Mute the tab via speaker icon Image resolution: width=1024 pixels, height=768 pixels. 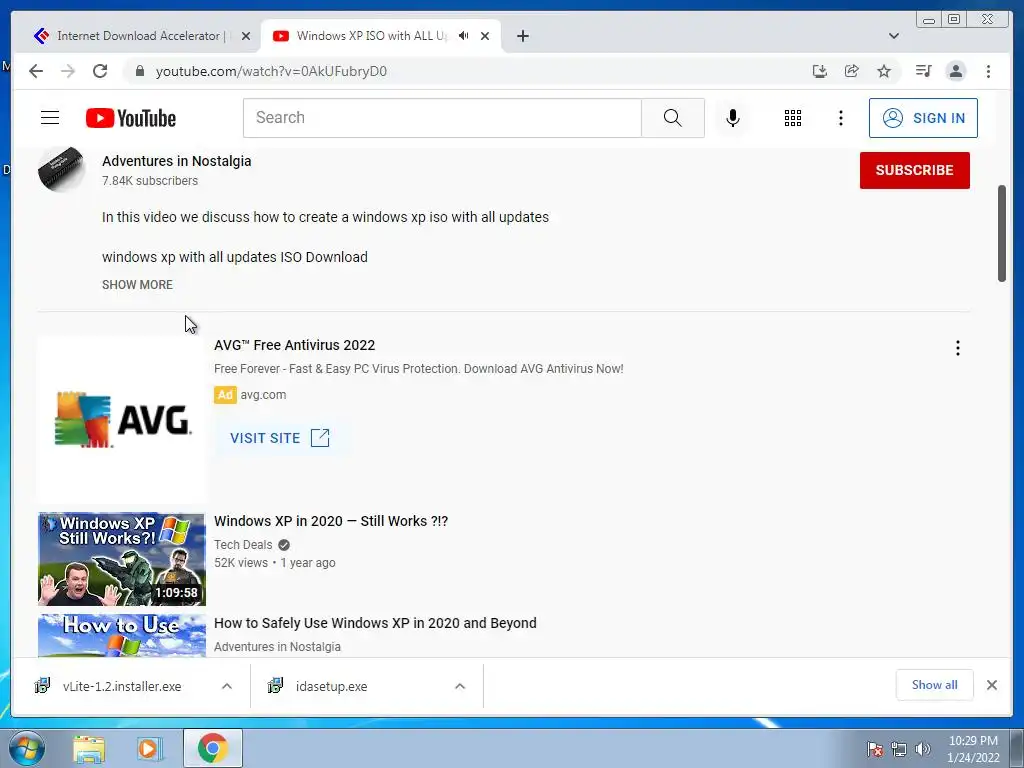coord(463,36)
